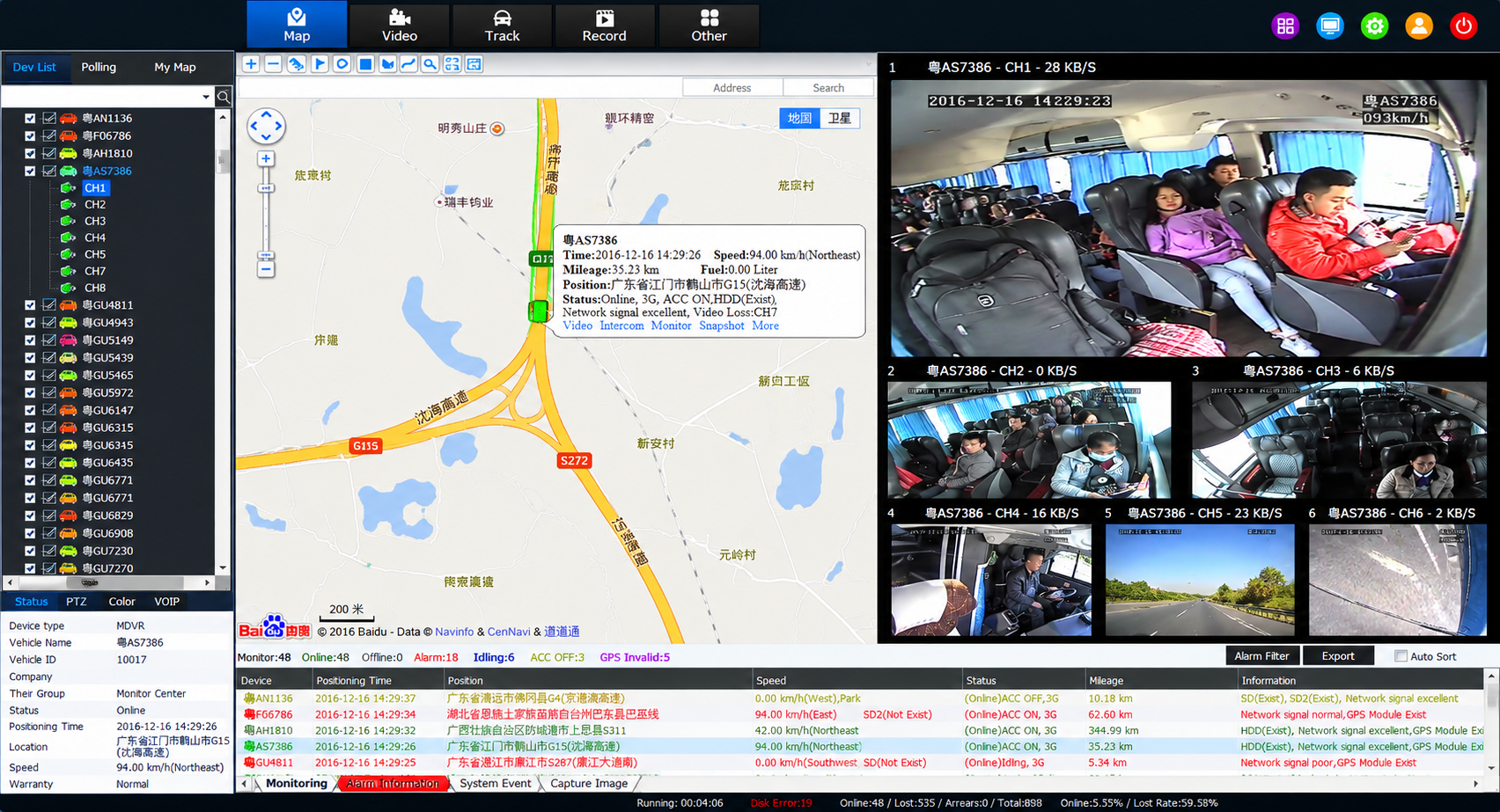Toggle the Auto Sort checkbox
Viewport: 1500px width, 812px height.
(x=1401, y=656)
